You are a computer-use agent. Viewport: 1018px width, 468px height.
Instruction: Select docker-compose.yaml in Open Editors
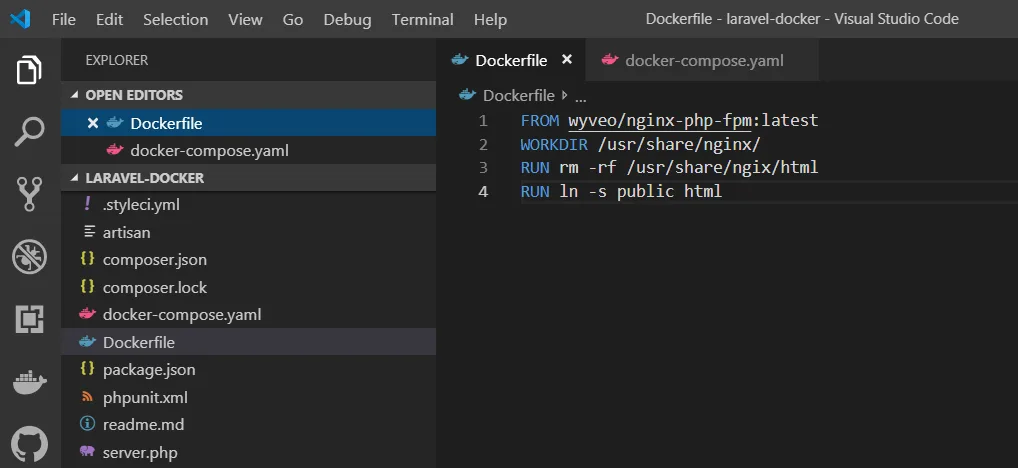(249, 151)
